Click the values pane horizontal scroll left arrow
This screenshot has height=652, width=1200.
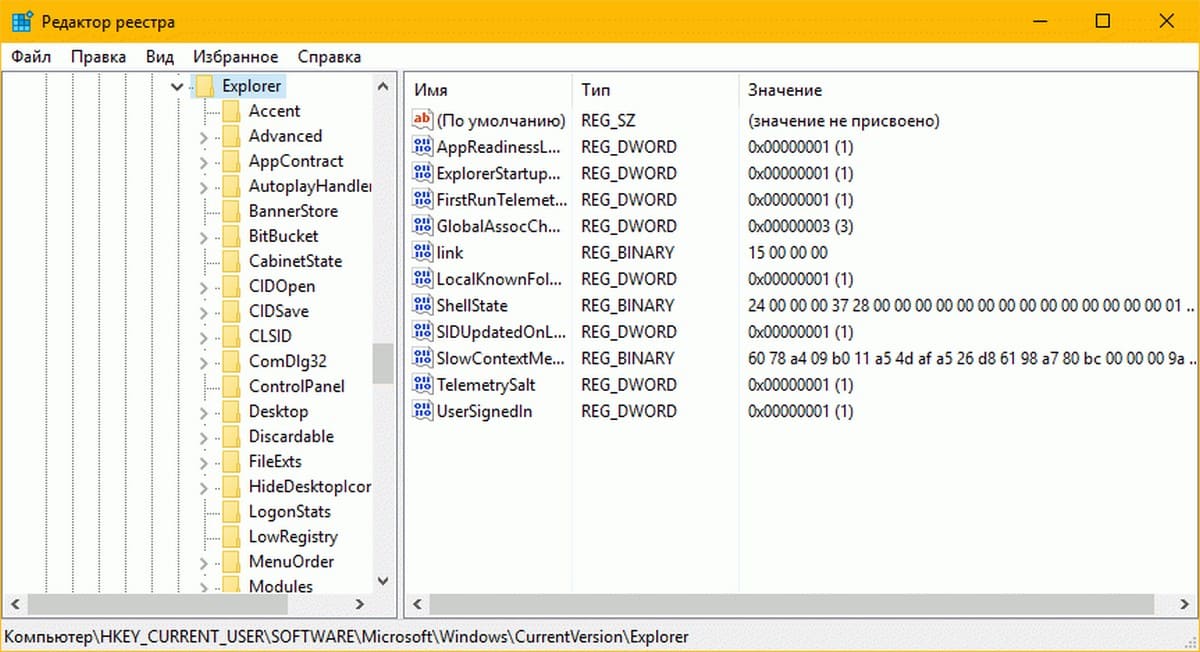[417, 604]
